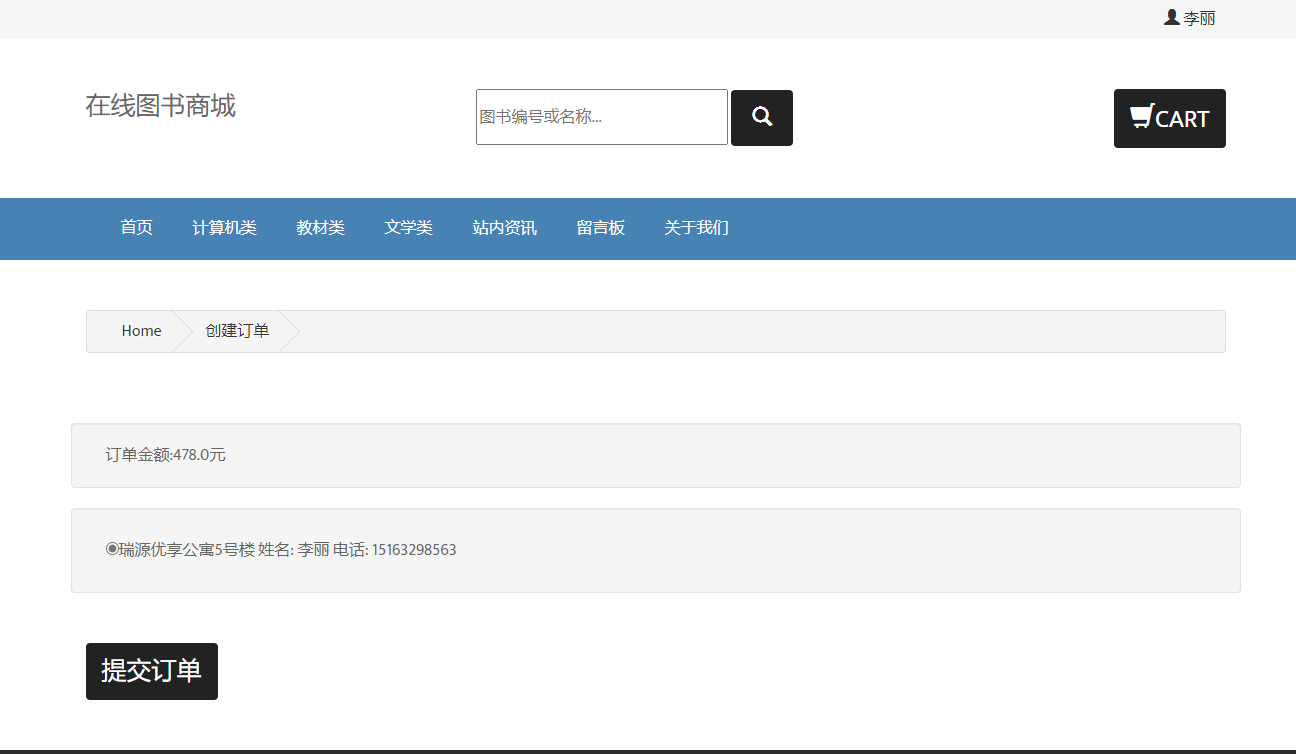Click the book search input field
Viewport: 1296px width, 754px height.
point(601,117)
